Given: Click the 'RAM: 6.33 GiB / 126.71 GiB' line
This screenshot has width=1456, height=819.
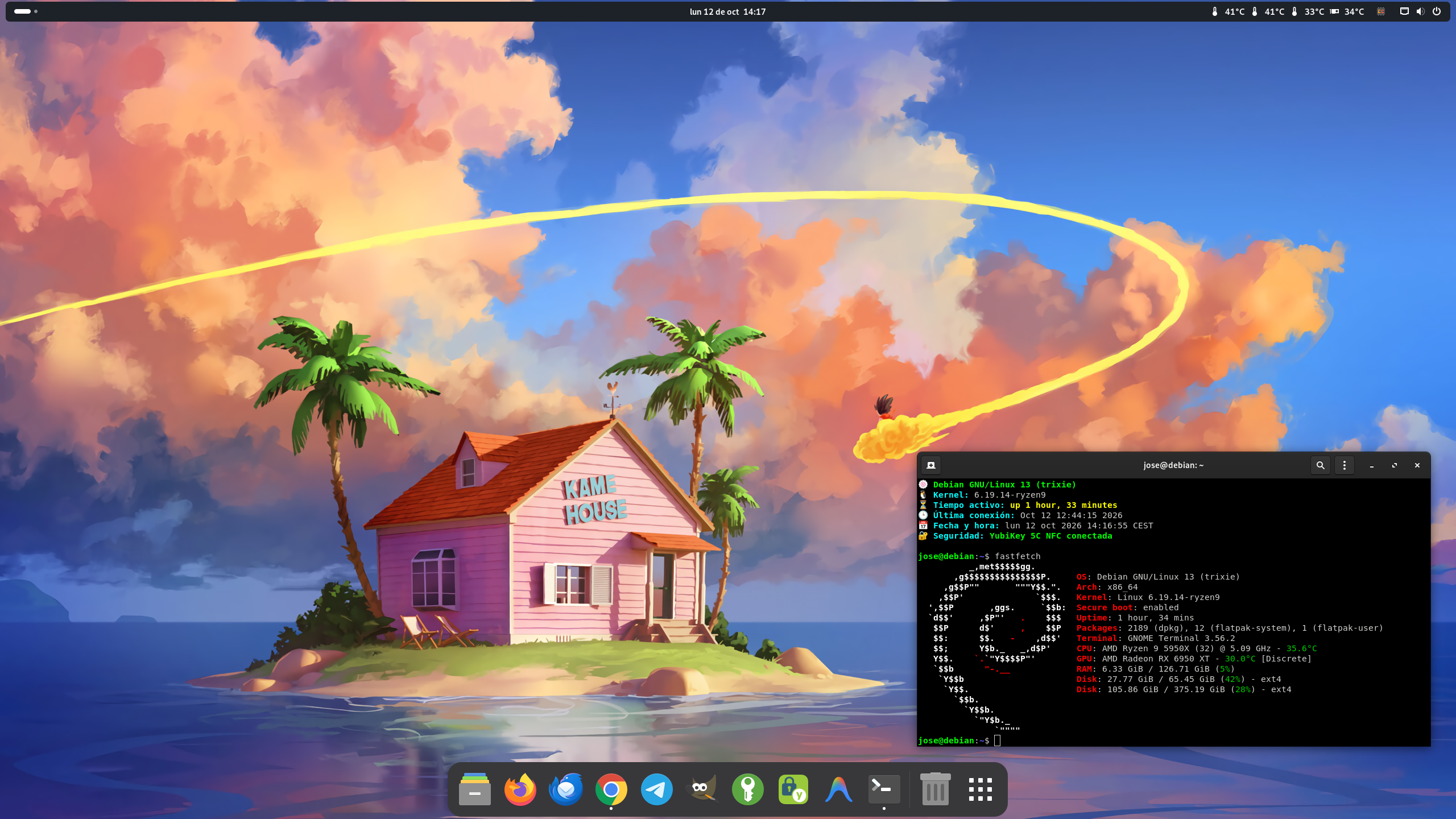Looking at the screenshot, I should (1156, 669).
